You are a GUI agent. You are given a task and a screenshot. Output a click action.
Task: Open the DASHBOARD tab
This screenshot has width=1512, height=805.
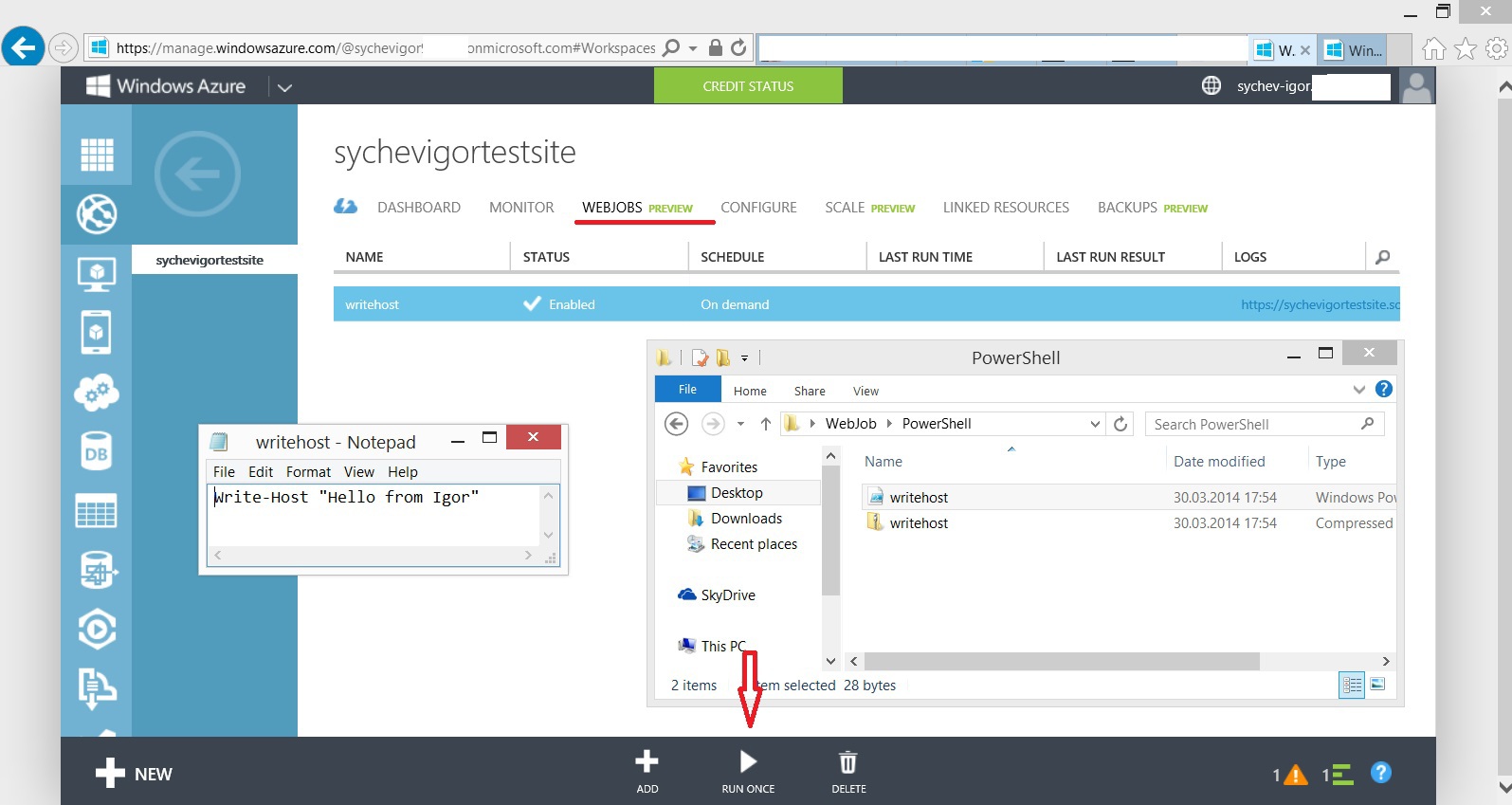tap(419, 207)
